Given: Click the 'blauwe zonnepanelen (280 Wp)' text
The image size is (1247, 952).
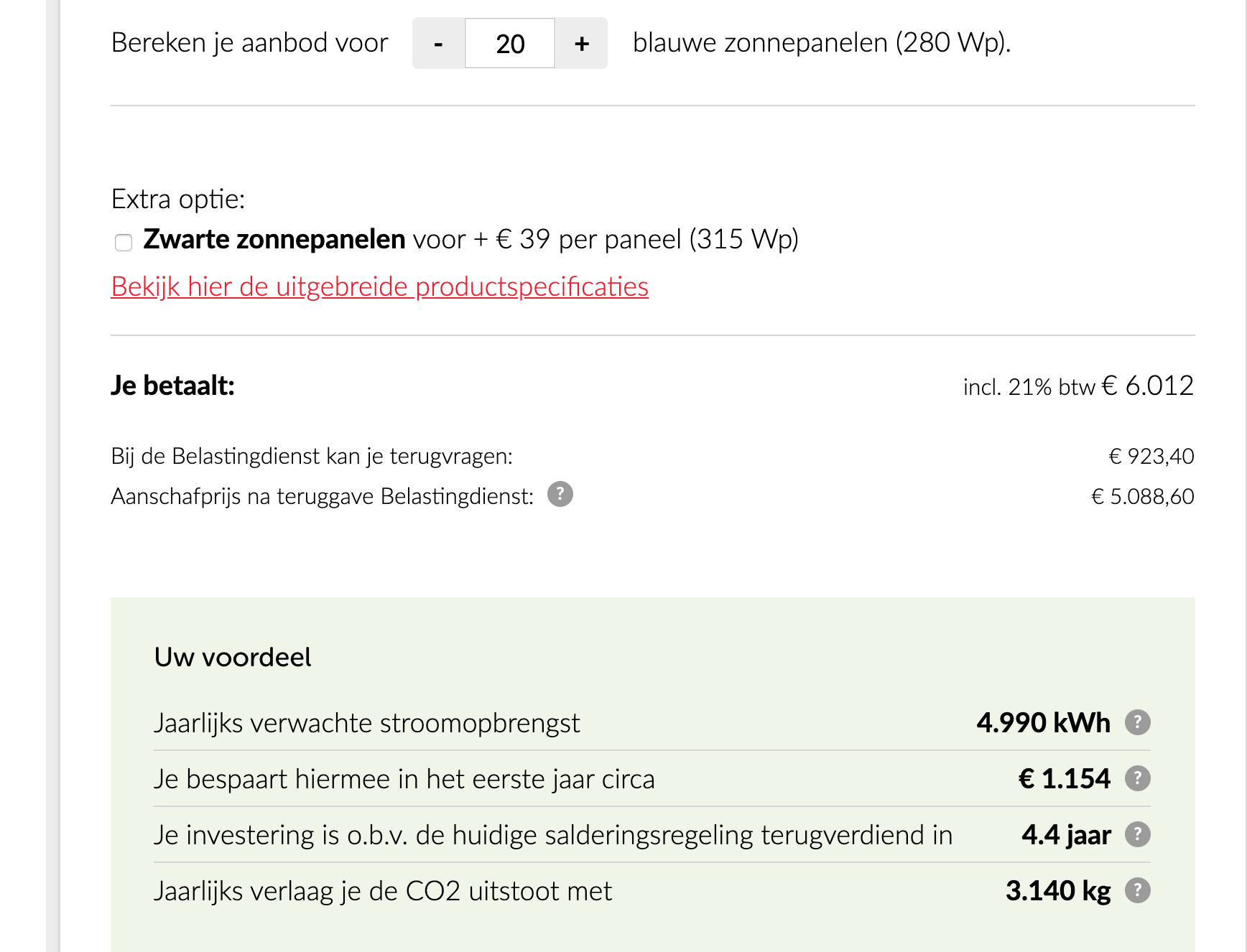Looking at the screenshot, I should [x=821, y=43].
